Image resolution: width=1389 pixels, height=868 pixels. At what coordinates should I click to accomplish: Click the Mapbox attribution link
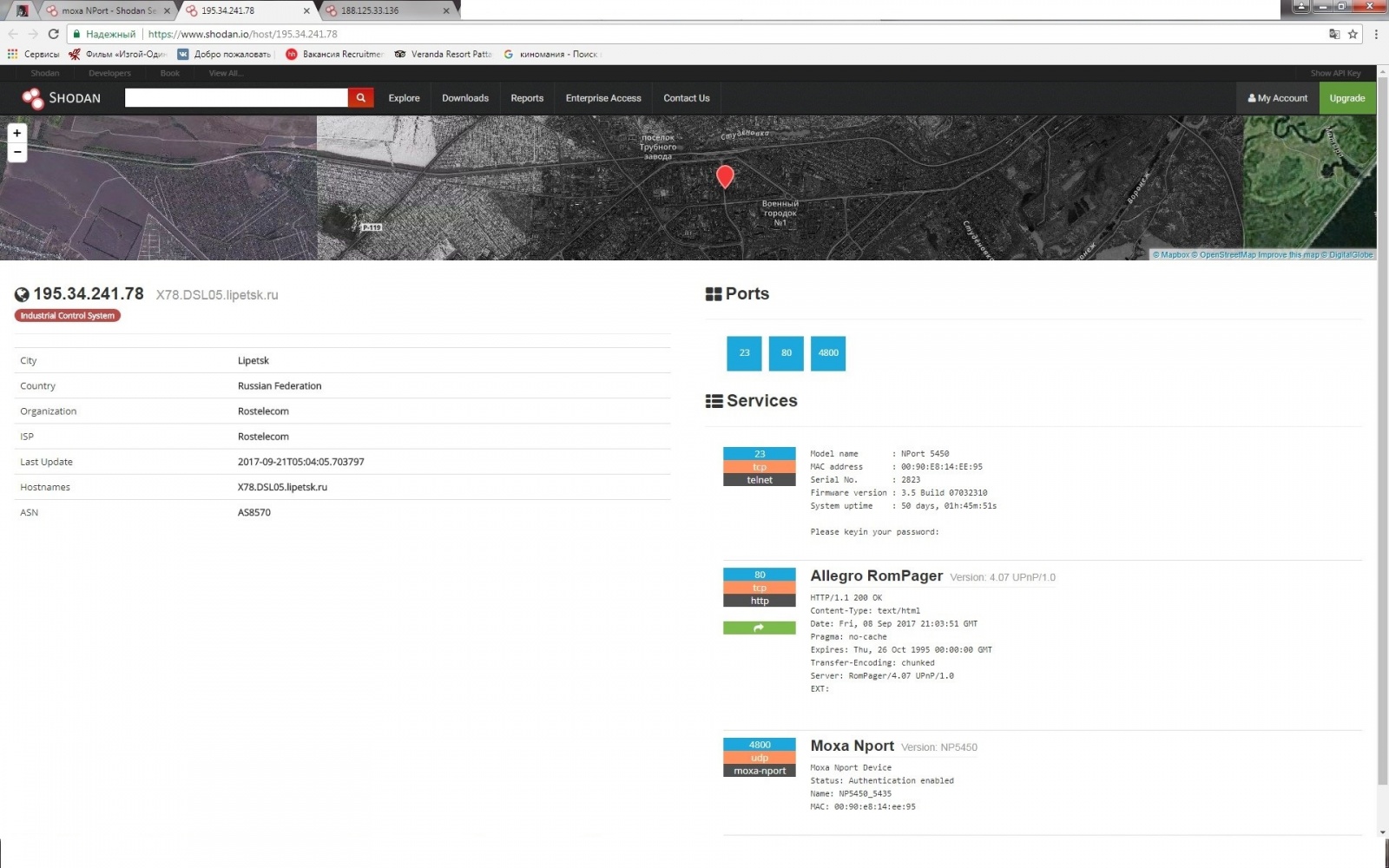point(1171,255)
